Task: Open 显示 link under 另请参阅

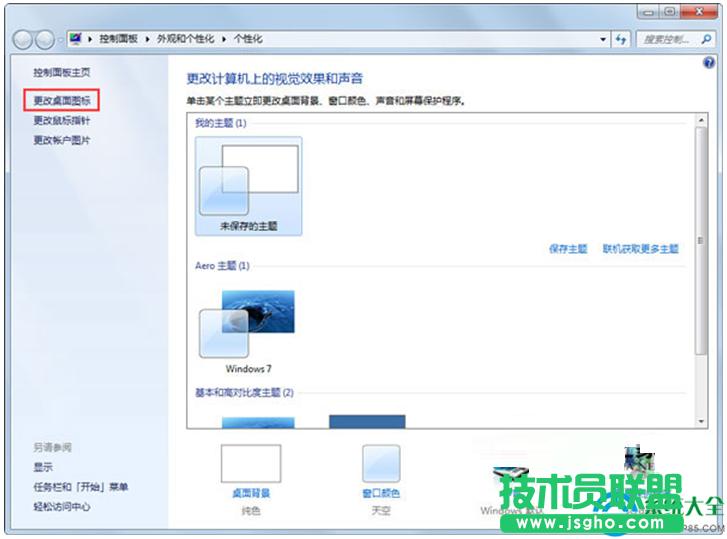Action: (x=43, y=467)
